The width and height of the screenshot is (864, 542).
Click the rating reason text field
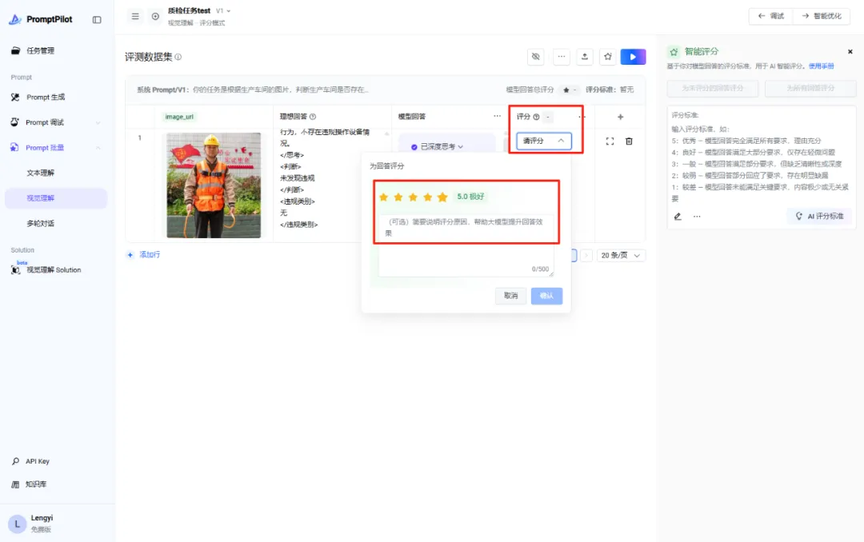tap(466, 245)
